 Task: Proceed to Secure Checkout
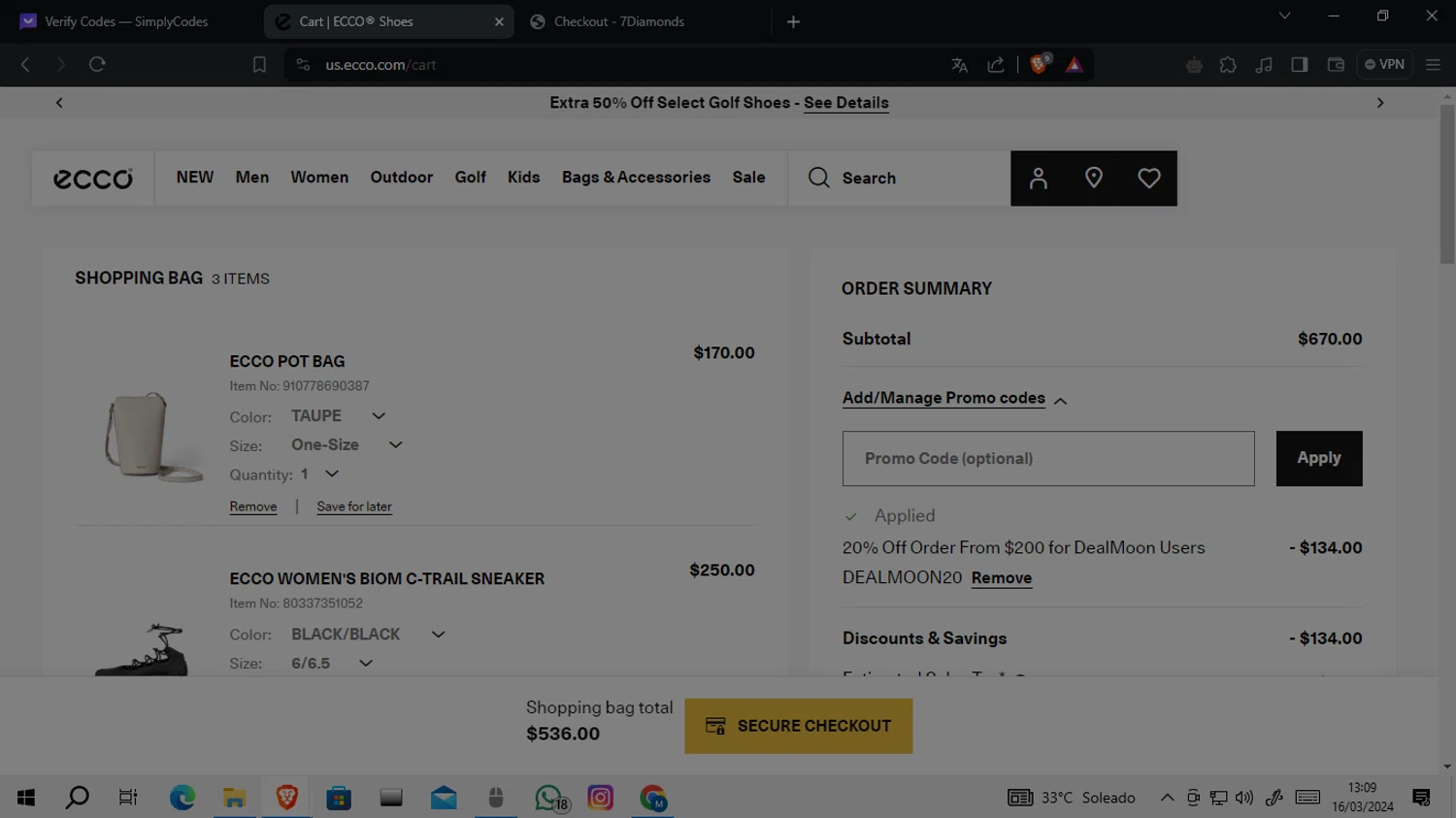[x=799, y=726]
